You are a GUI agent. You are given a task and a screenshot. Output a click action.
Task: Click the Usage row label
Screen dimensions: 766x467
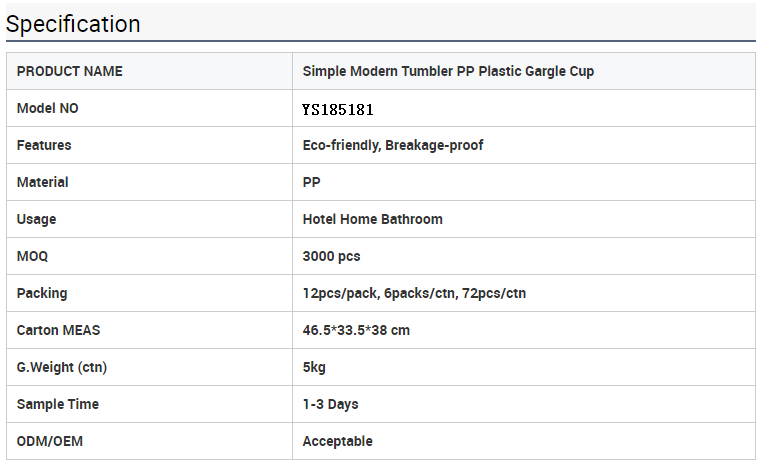click(36, 219)
